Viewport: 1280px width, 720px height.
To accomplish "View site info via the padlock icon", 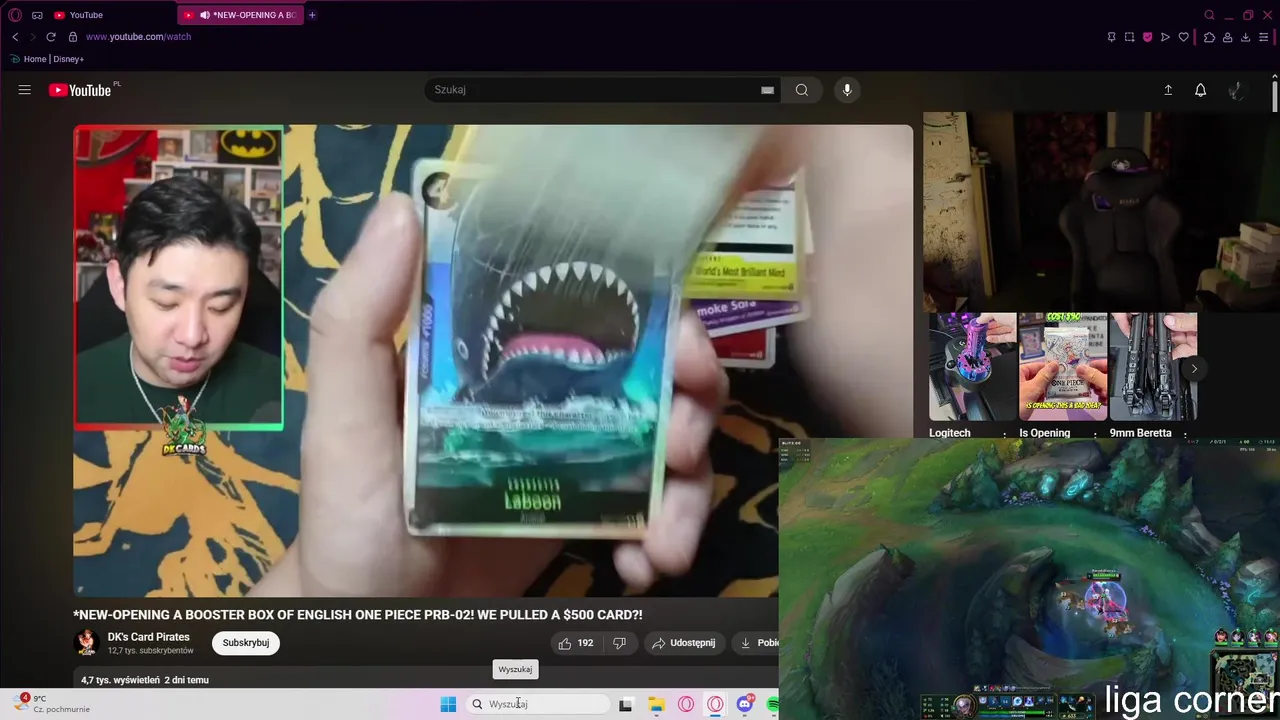I will pos(71,37).
